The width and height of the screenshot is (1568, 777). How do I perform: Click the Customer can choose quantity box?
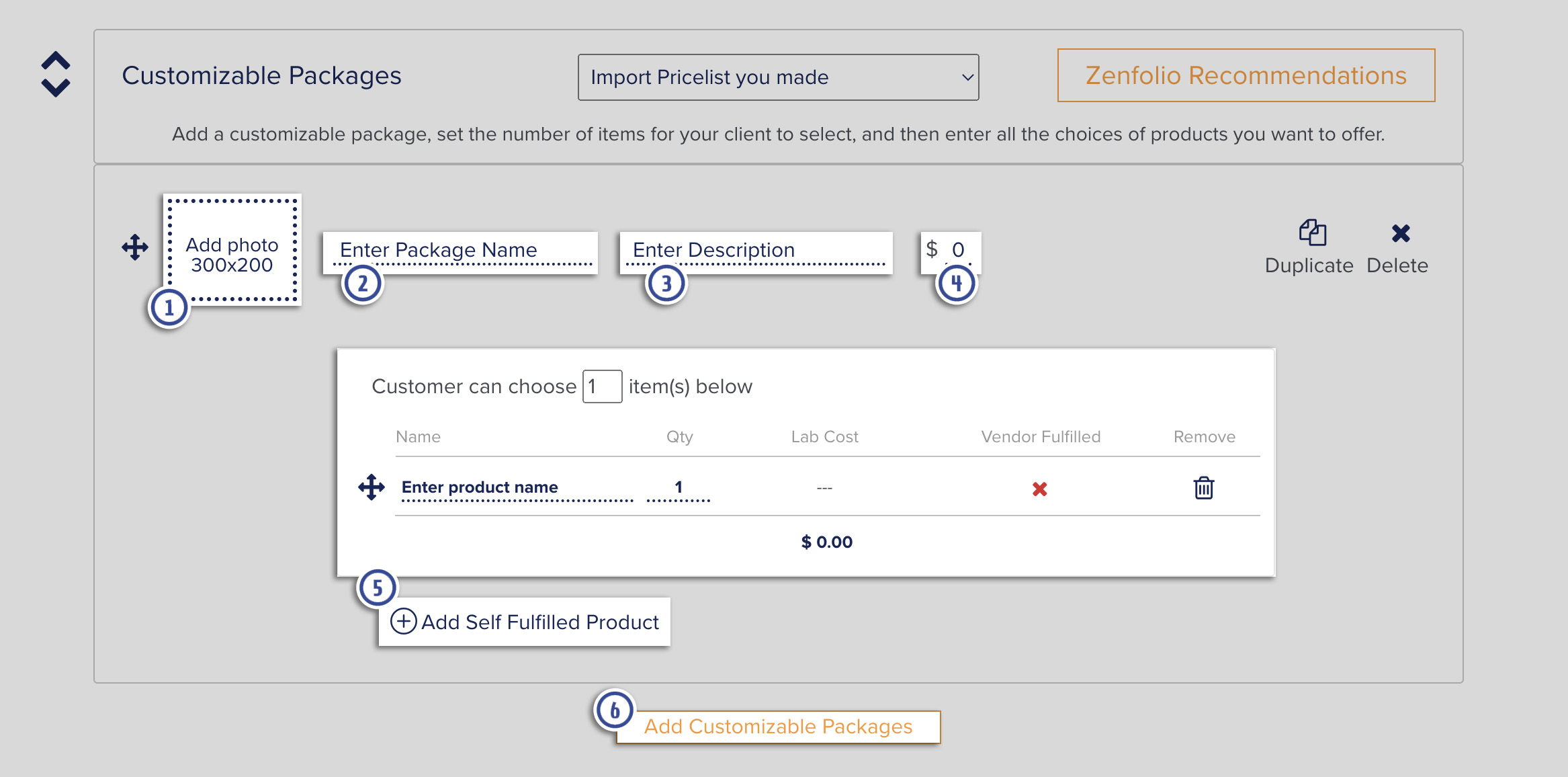pyautogui.click(x=602, y=386)
